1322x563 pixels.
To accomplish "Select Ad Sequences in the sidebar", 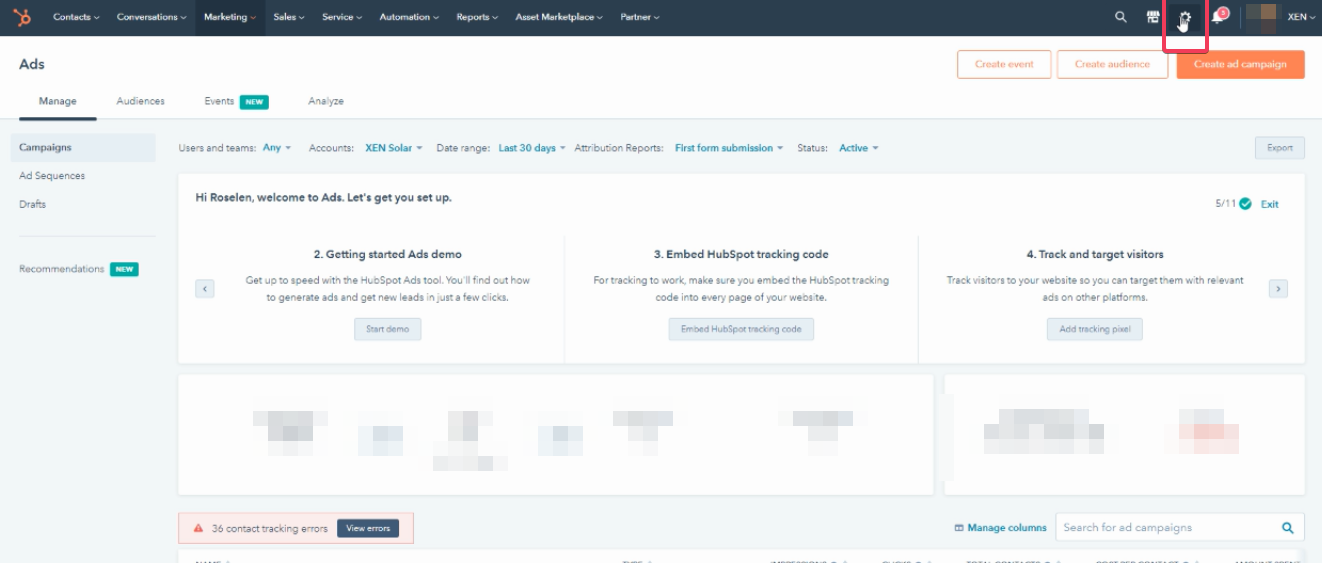I will [x=52, y=175].
